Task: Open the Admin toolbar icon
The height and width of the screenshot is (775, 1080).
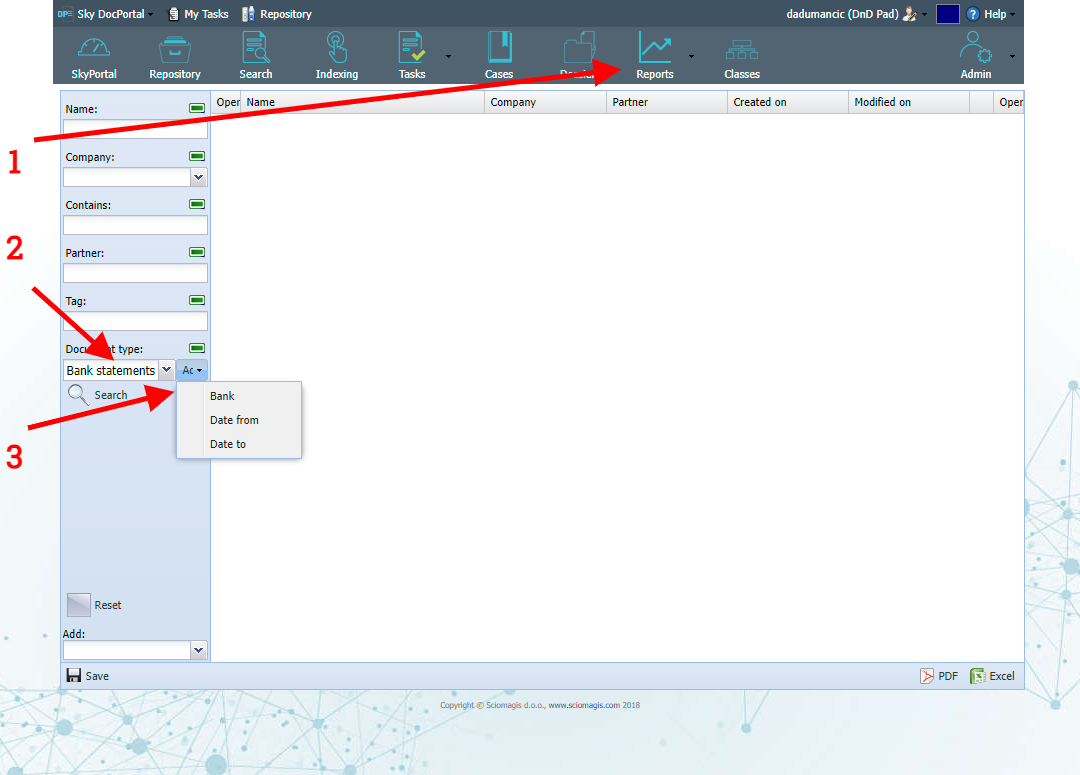Action: pyautogui.click(x=975, y=56)
